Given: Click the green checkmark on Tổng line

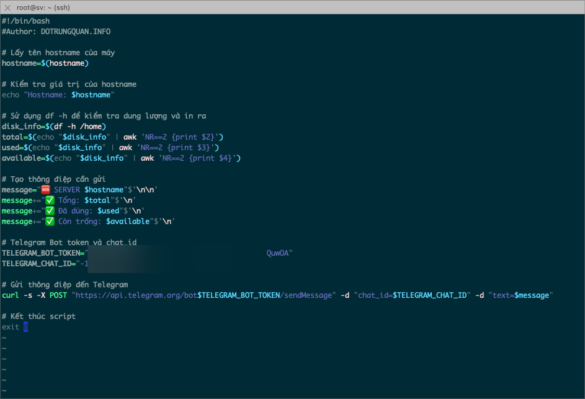Looking at the screenshot, I should tap(50, 200).
